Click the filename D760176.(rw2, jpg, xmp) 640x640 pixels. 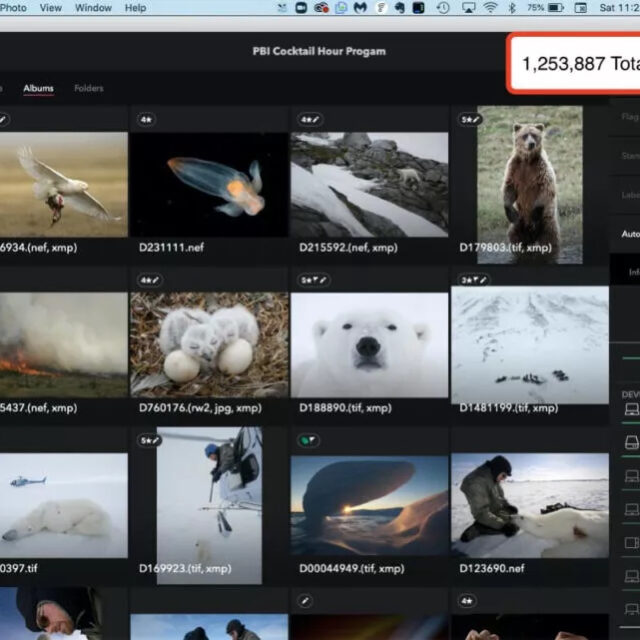200,408
